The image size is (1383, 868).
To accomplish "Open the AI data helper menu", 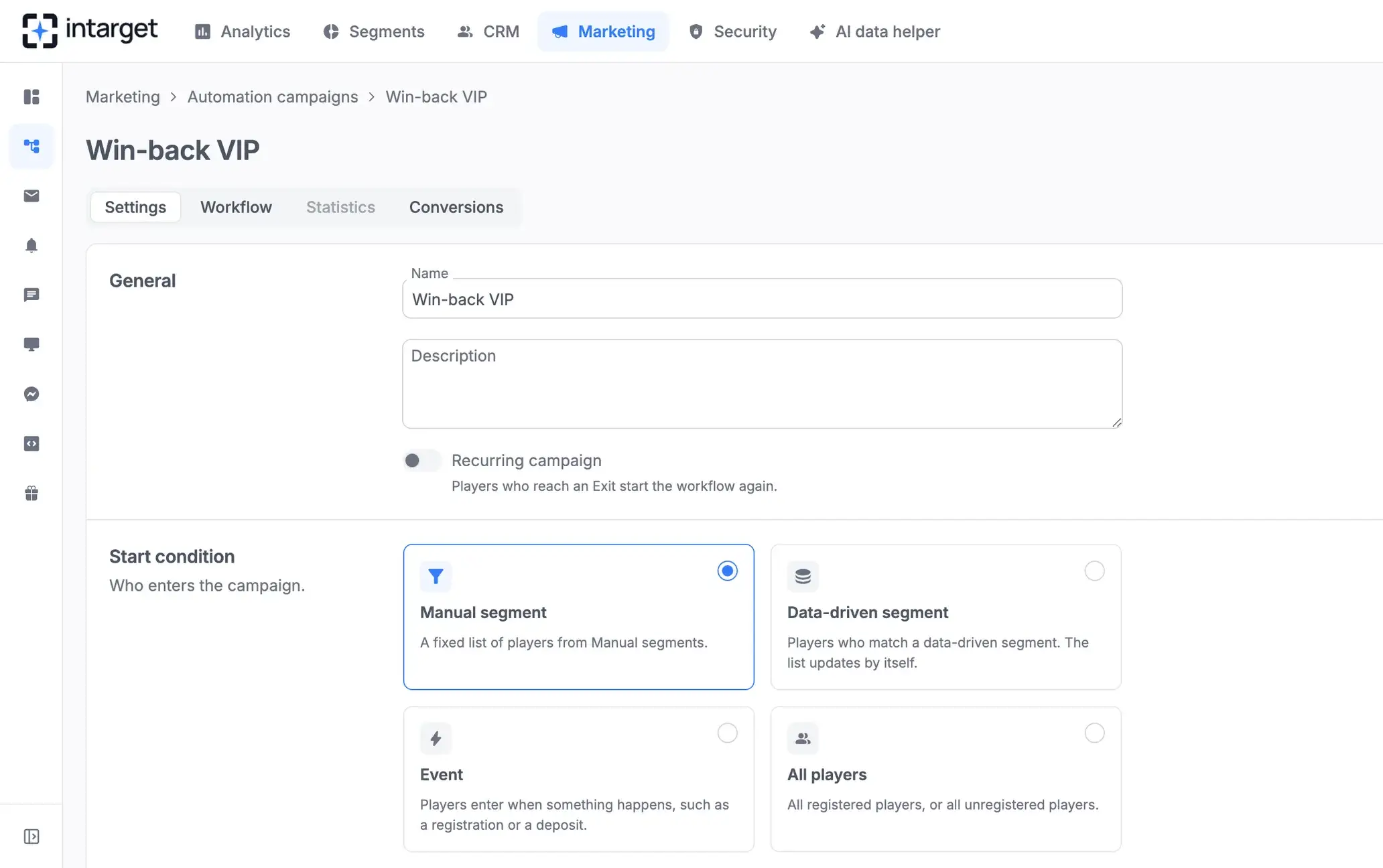I will pyautogui.click(x=874, y=31).
